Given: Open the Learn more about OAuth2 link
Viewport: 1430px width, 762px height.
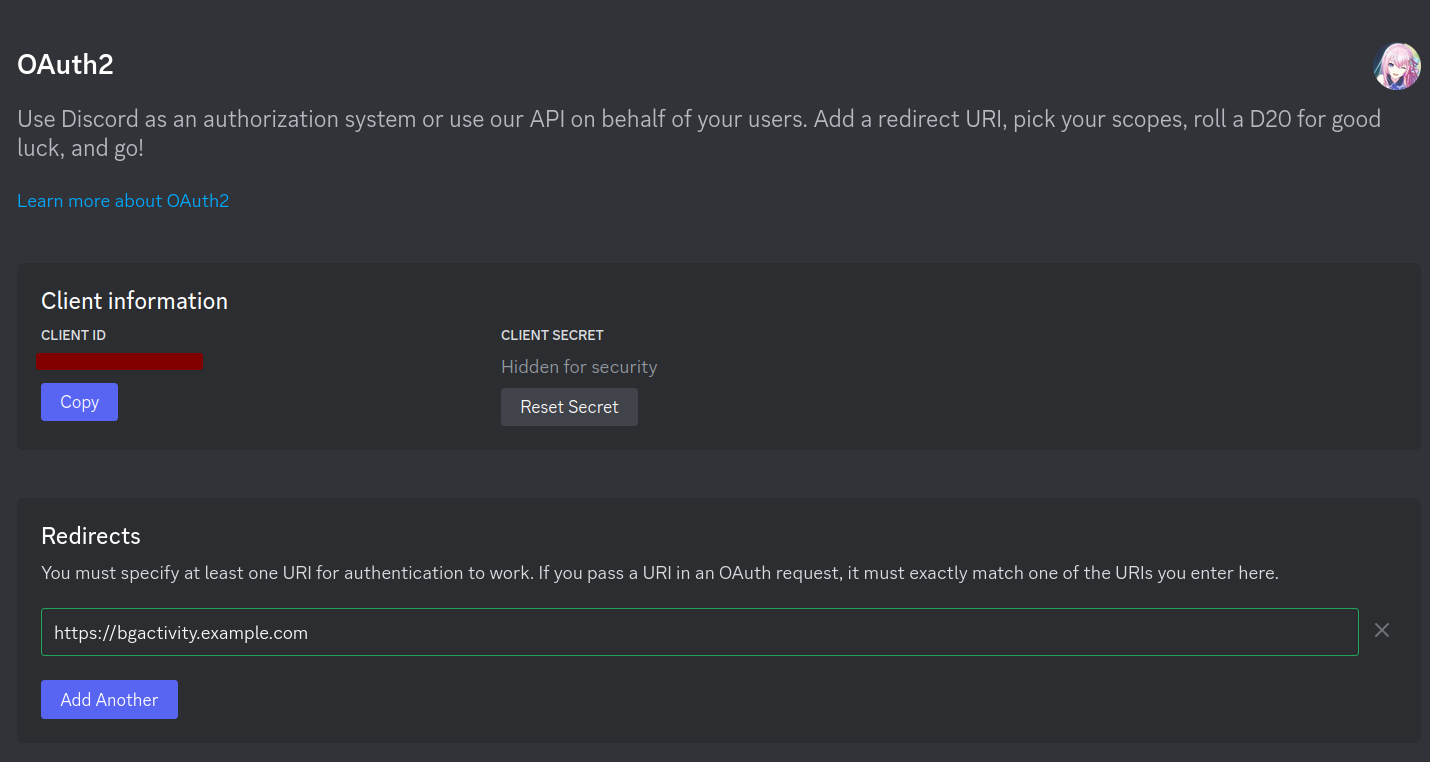Looking at the screenshot, I should (x=123, y=201).
